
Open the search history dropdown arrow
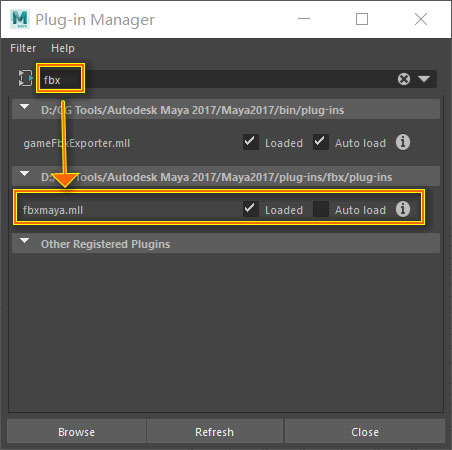pyautogui.click(x=424, y=79)
